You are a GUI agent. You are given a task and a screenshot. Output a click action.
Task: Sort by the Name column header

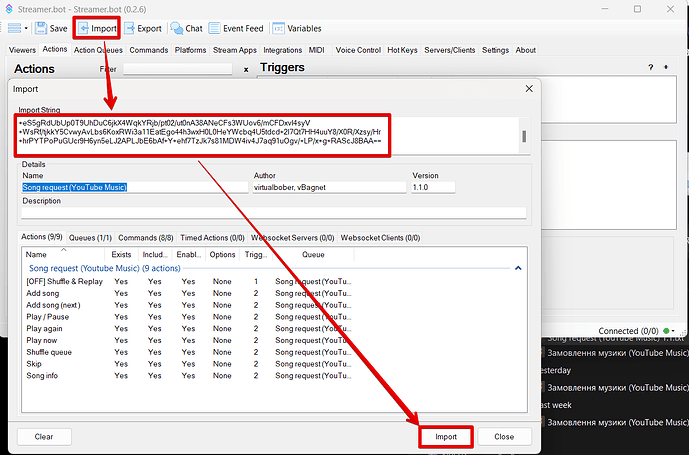tap(63, 255)
